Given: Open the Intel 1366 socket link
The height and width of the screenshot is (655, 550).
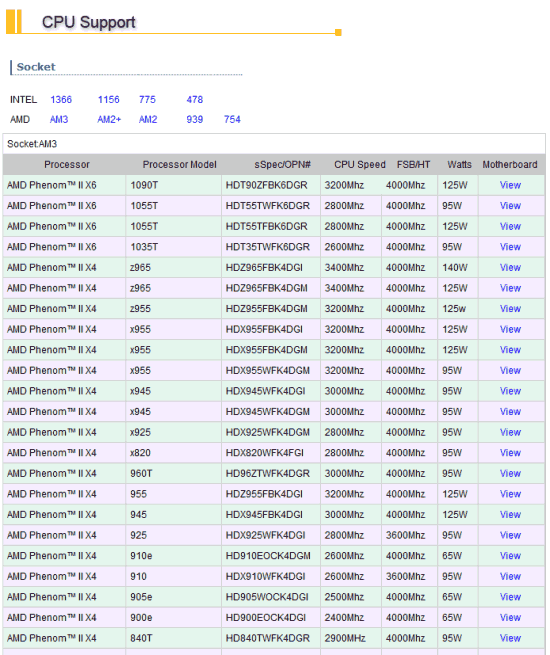Looking at the screenshot, I should 61,100.
